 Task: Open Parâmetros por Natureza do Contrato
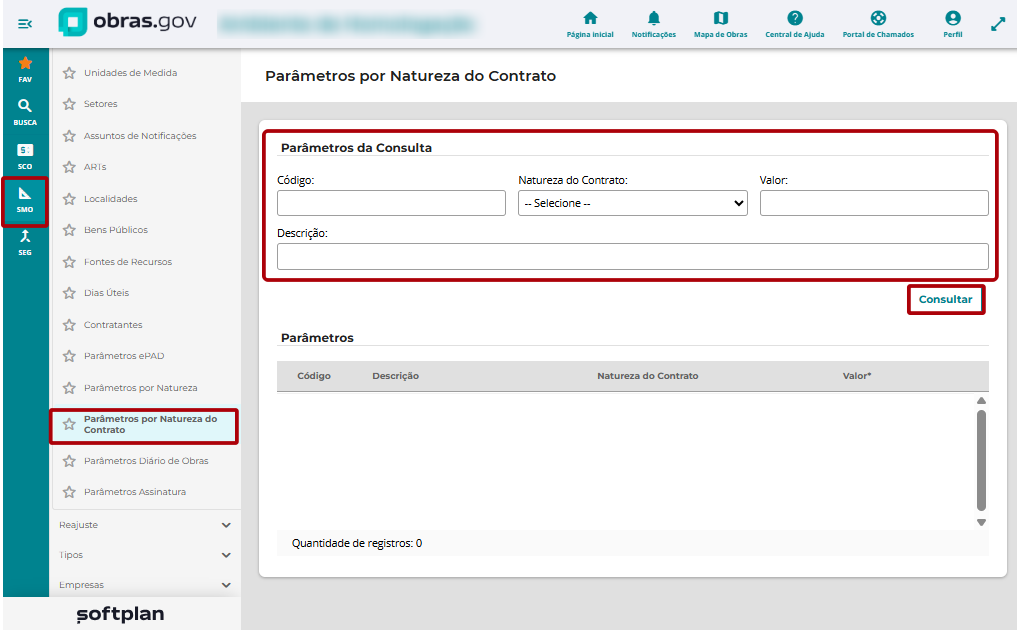(x=145, y=424)
